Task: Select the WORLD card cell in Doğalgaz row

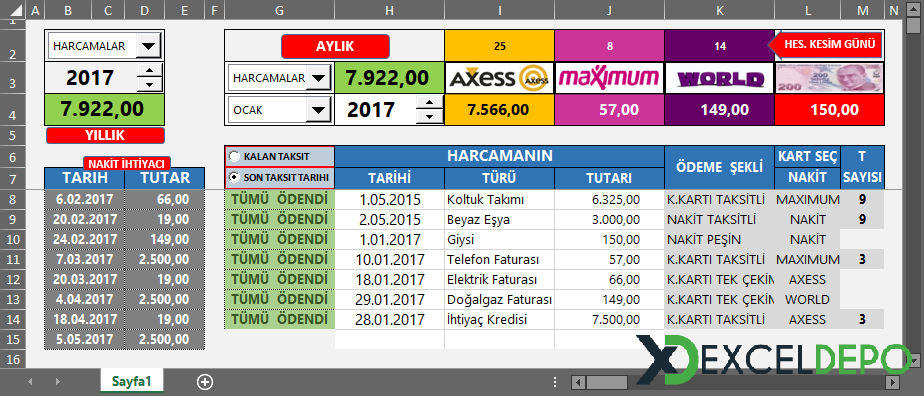Action: [x=807, y=299]
